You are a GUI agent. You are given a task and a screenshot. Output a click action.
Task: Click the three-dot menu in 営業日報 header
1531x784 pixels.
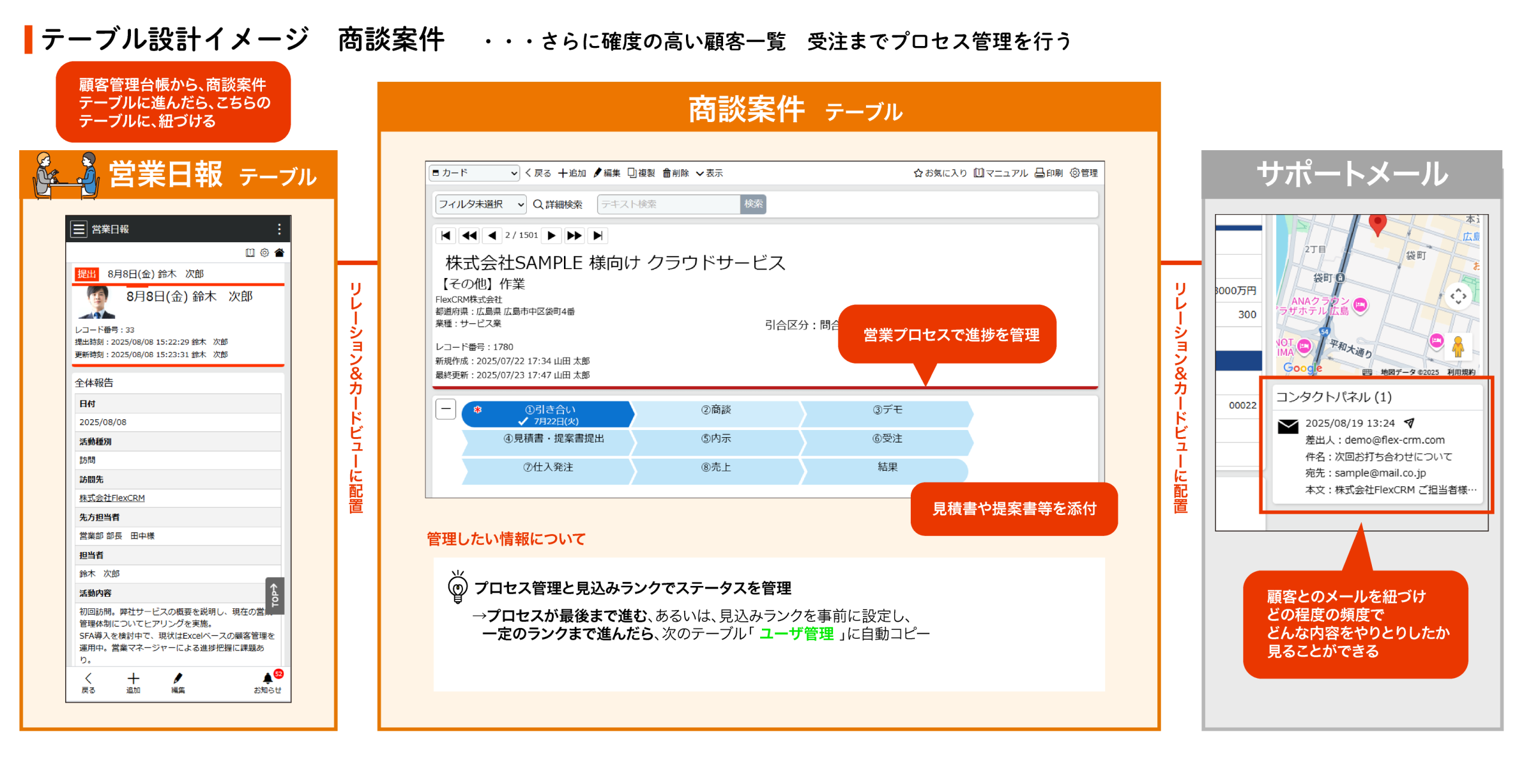(x=279, y=229)
